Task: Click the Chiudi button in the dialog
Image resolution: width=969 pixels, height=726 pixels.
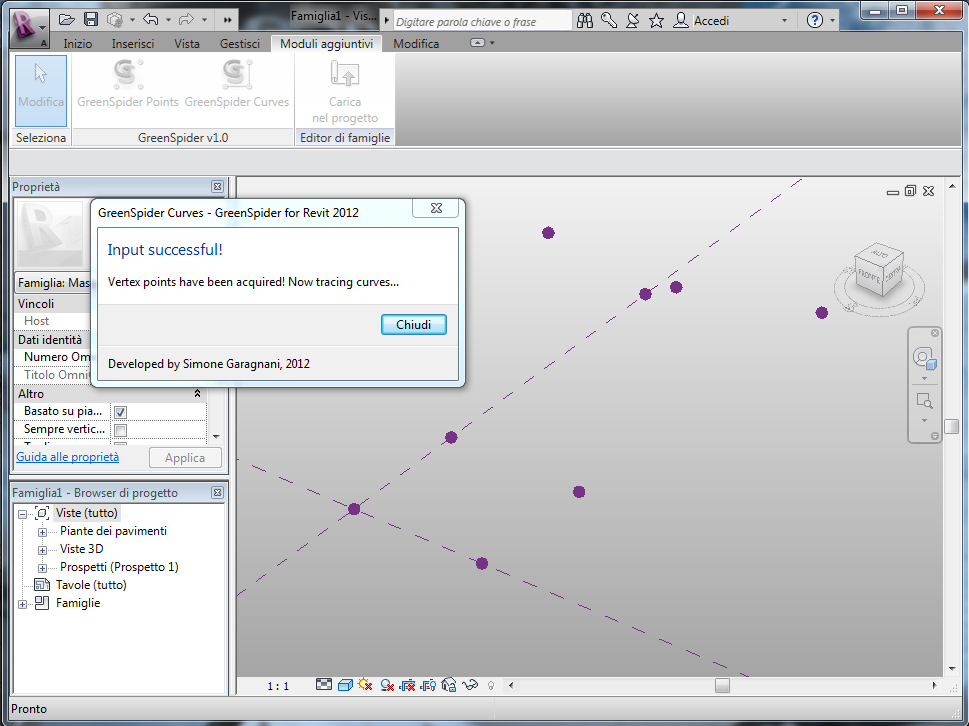Action: pos(413,324)
